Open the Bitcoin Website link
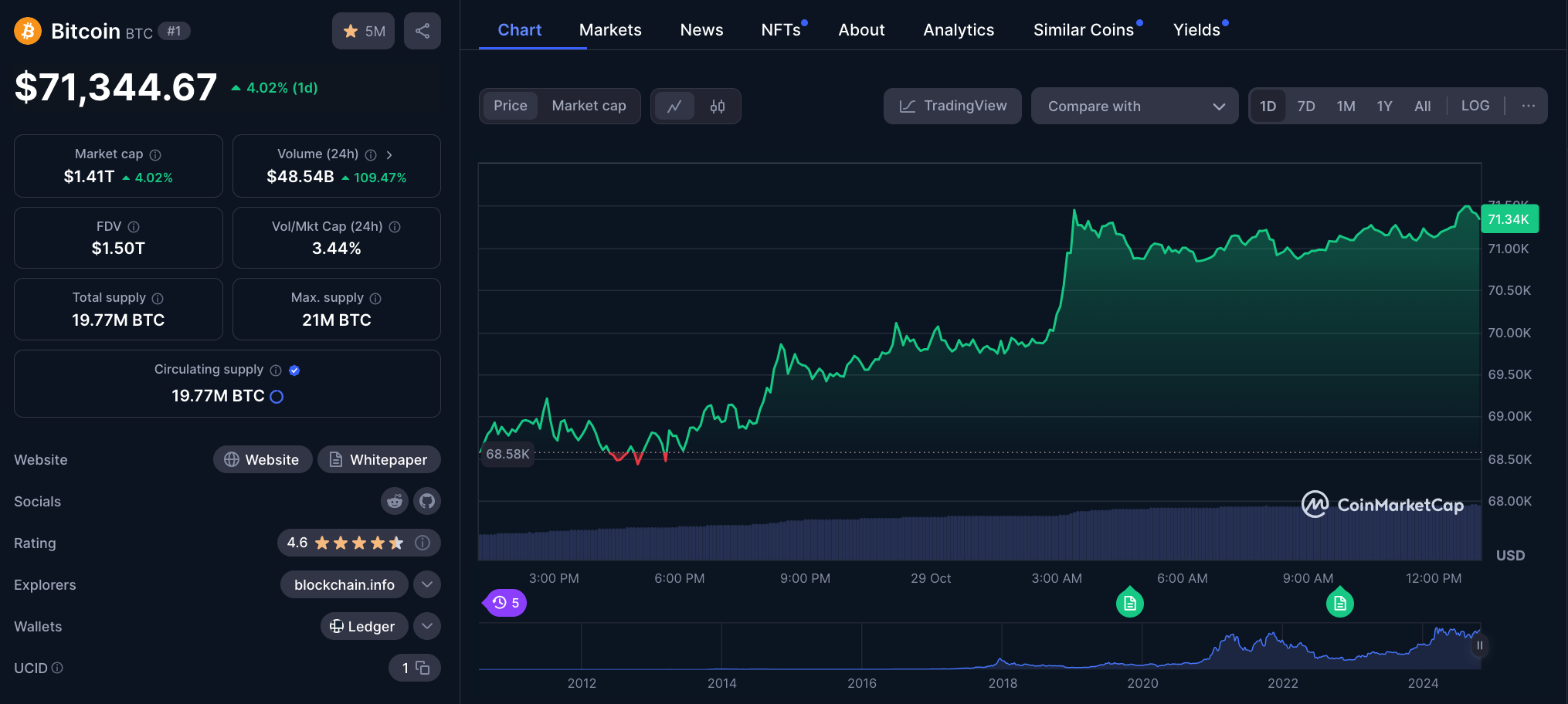Screen dimensions: 1568x704 [263, 459]
